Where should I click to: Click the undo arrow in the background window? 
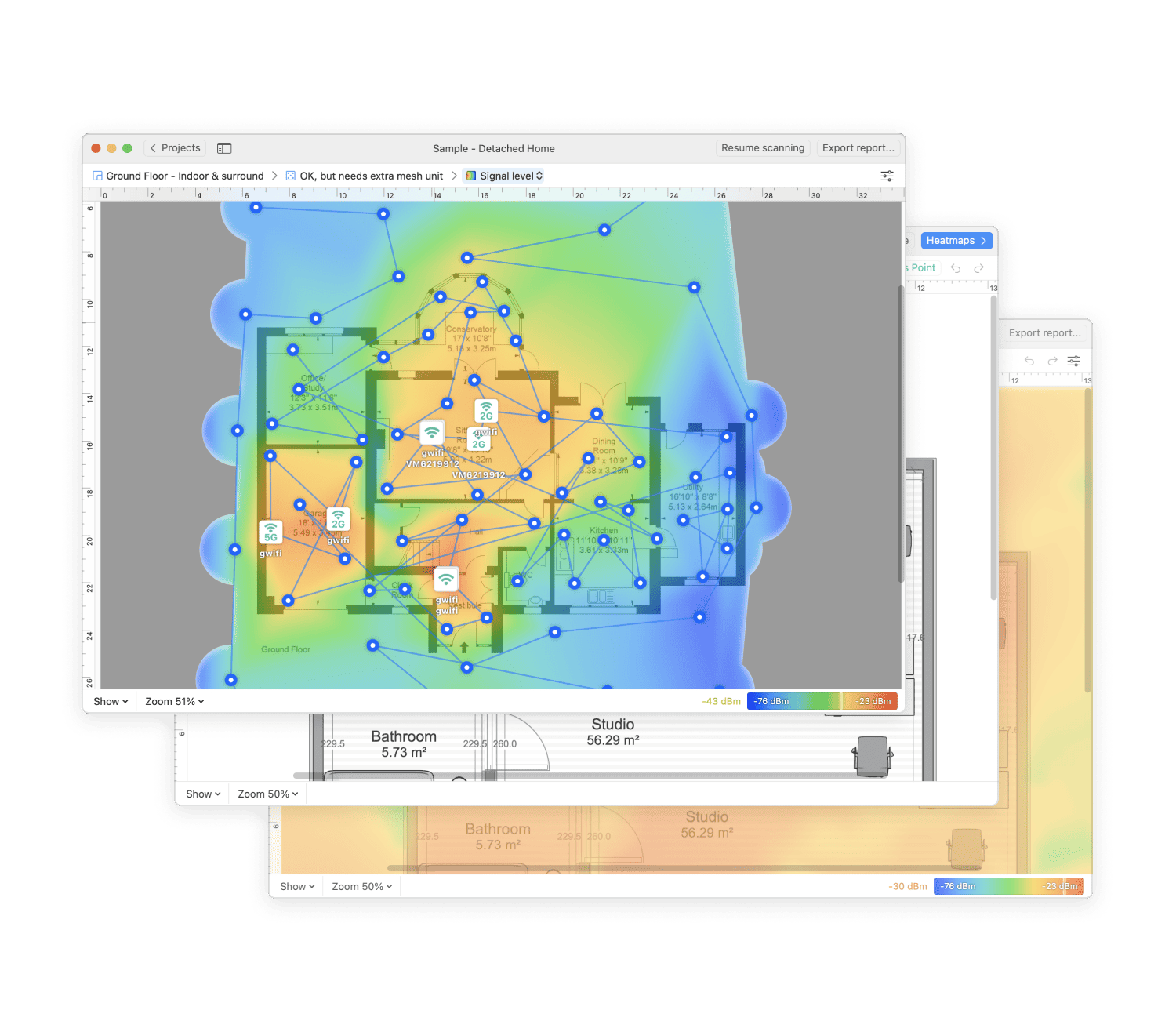955,268
